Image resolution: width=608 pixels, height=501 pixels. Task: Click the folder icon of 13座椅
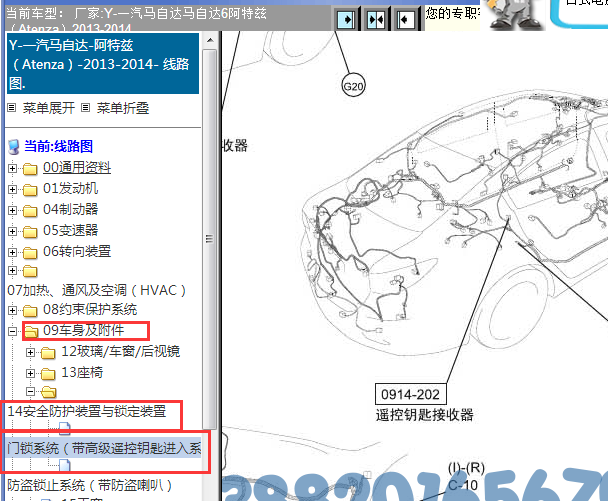pos(48,373)
